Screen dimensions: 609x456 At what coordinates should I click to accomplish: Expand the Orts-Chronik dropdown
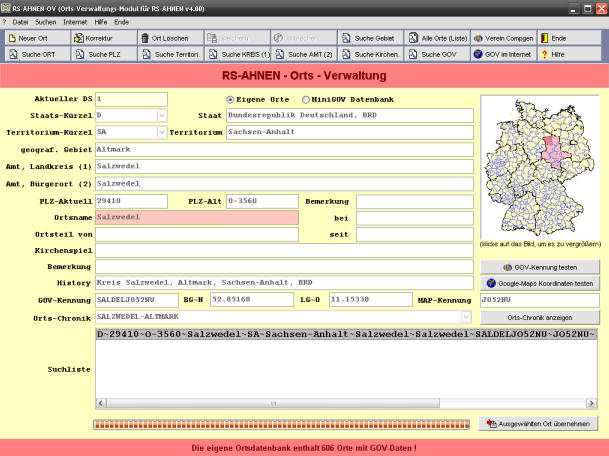[x=466, y=317]
